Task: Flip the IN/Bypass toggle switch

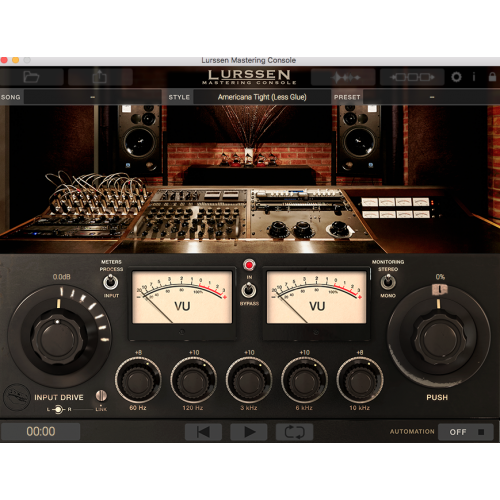Action: click(249, 290)
